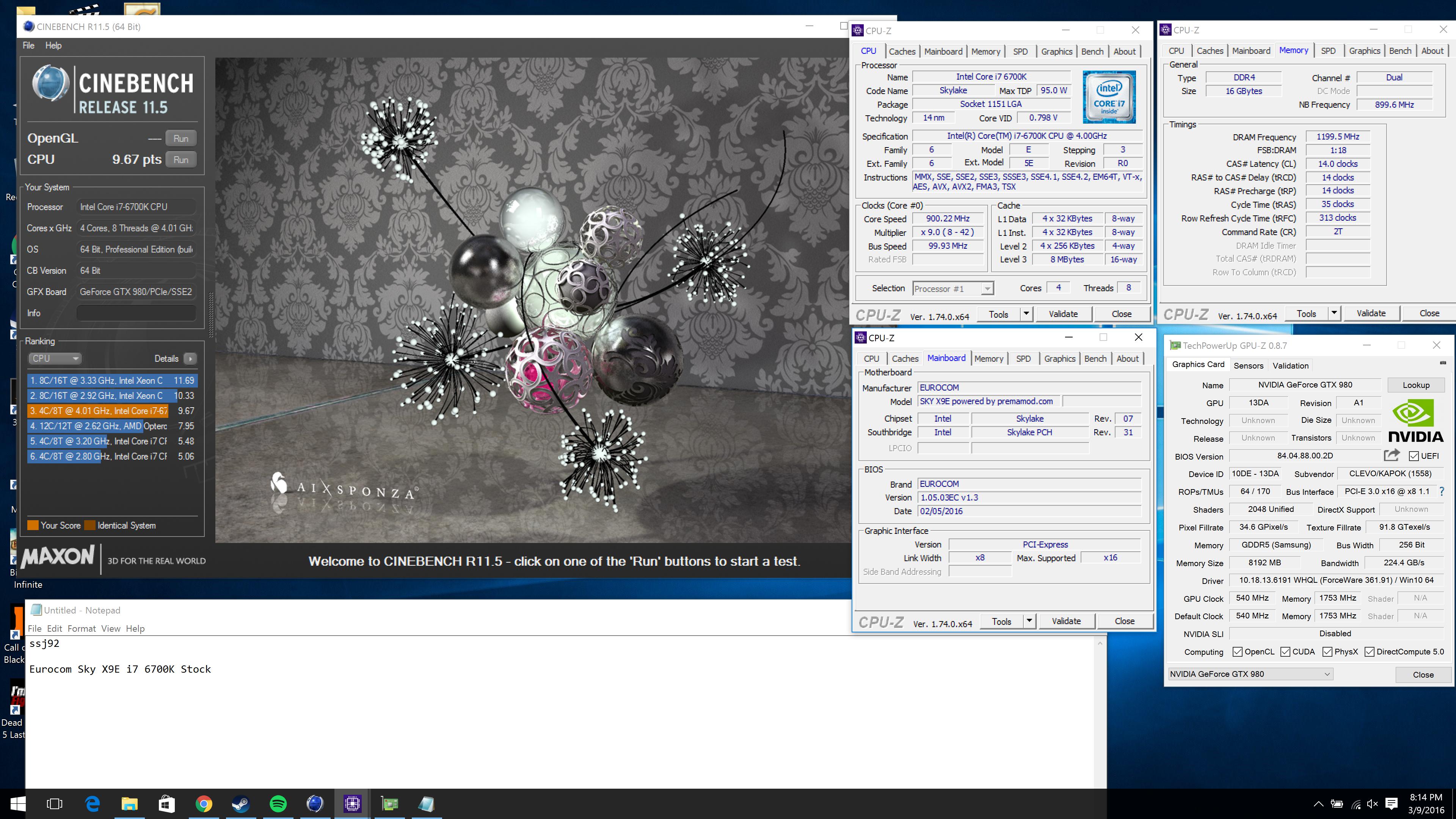Open the Windows Store taskbar icon

(167, 804)
